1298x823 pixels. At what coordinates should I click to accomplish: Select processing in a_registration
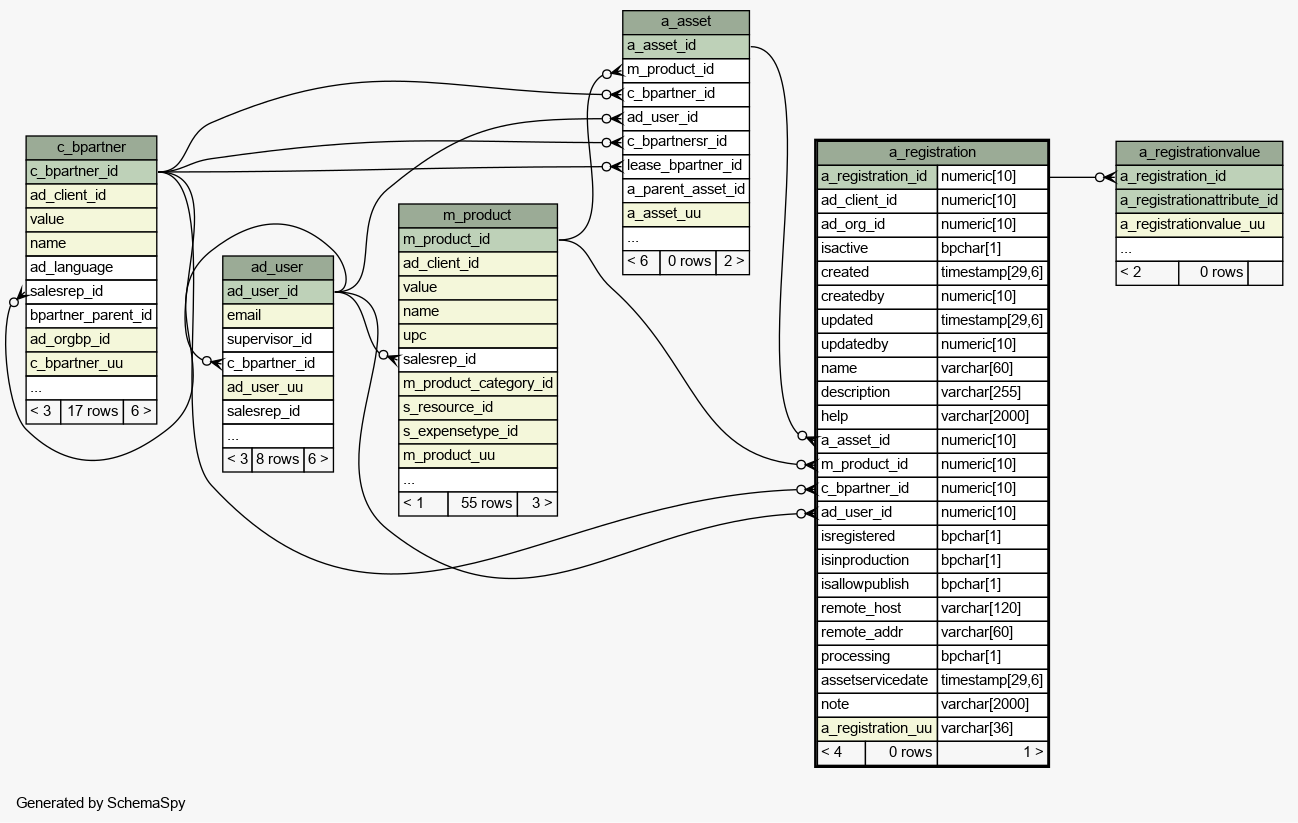click(877, 656)
